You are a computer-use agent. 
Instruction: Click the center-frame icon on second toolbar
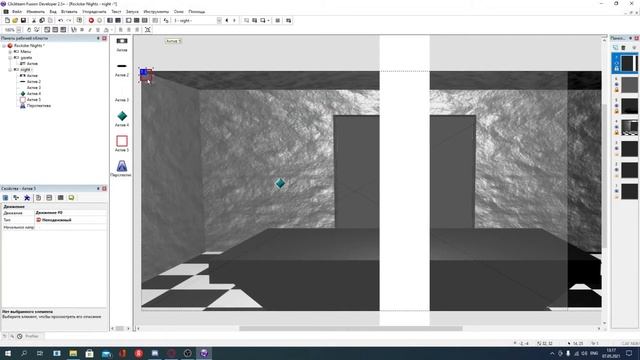pos(148,30)
